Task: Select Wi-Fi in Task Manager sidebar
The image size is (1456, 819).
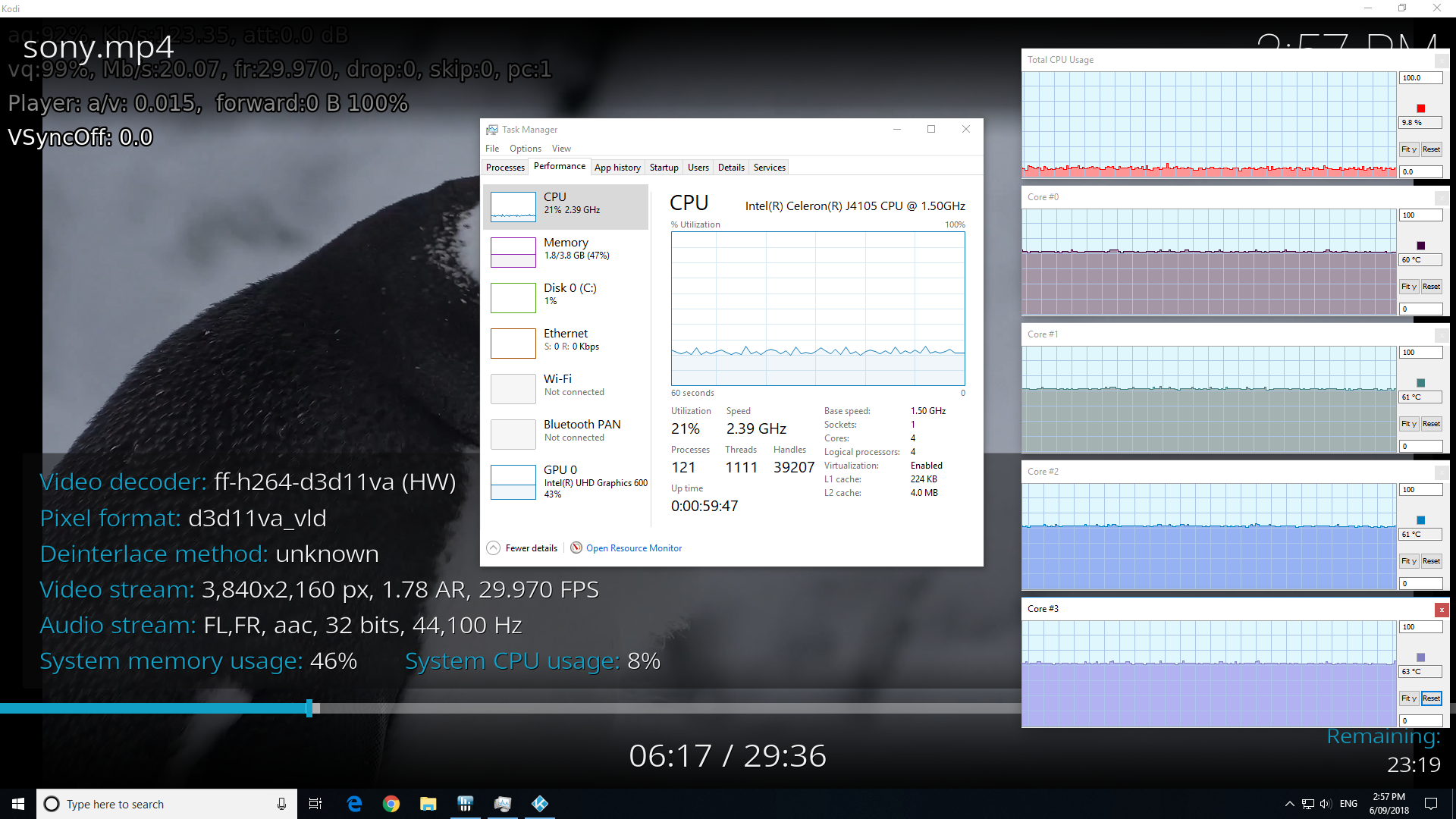Action: (x=566, y=388)
